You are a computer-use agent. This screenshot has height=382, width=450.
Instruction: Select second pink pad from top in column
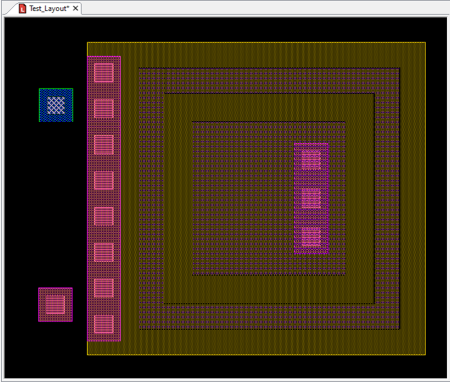(104, 109)
